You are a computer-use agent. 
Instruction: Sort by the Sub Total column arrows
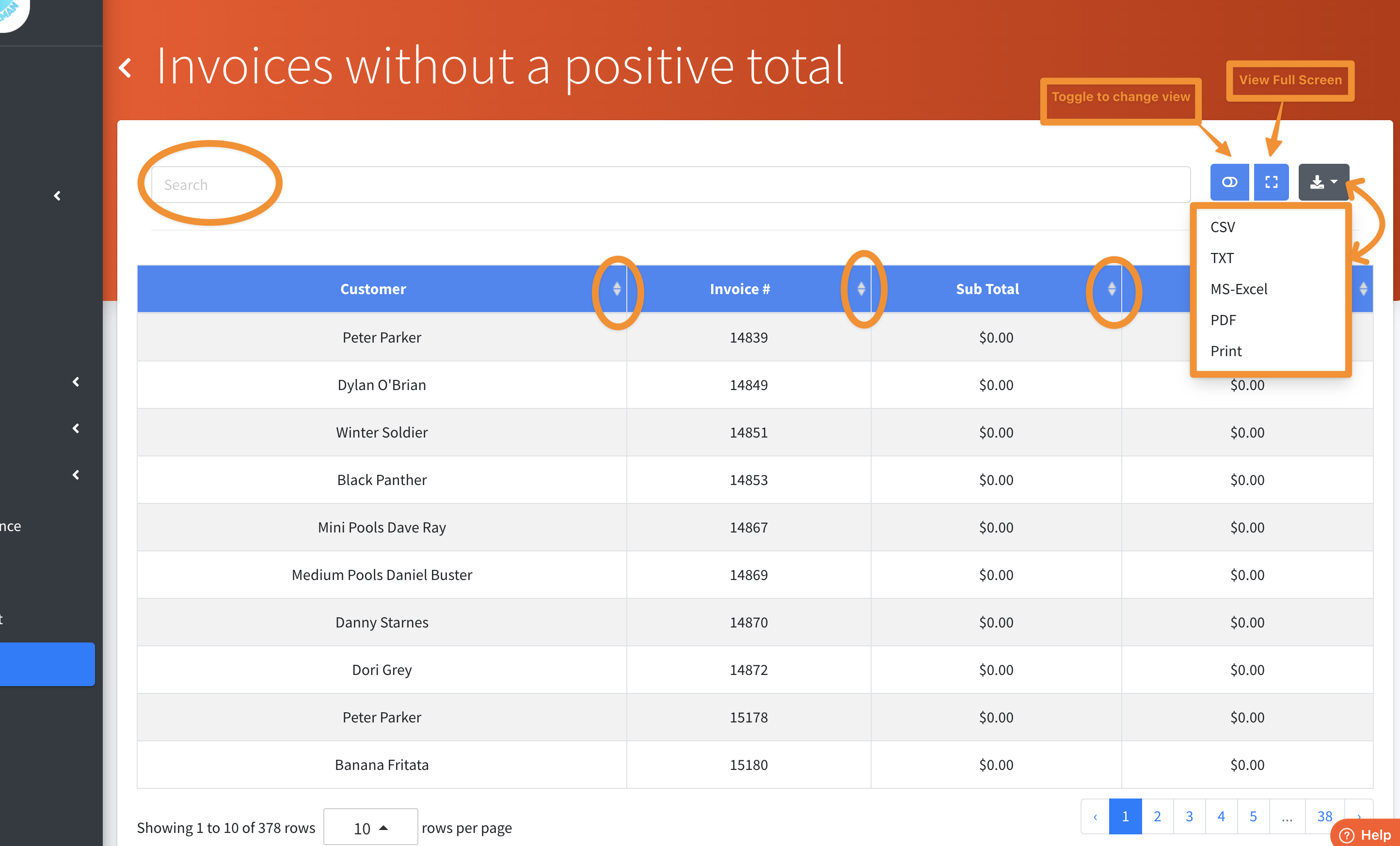(1112, 289)
